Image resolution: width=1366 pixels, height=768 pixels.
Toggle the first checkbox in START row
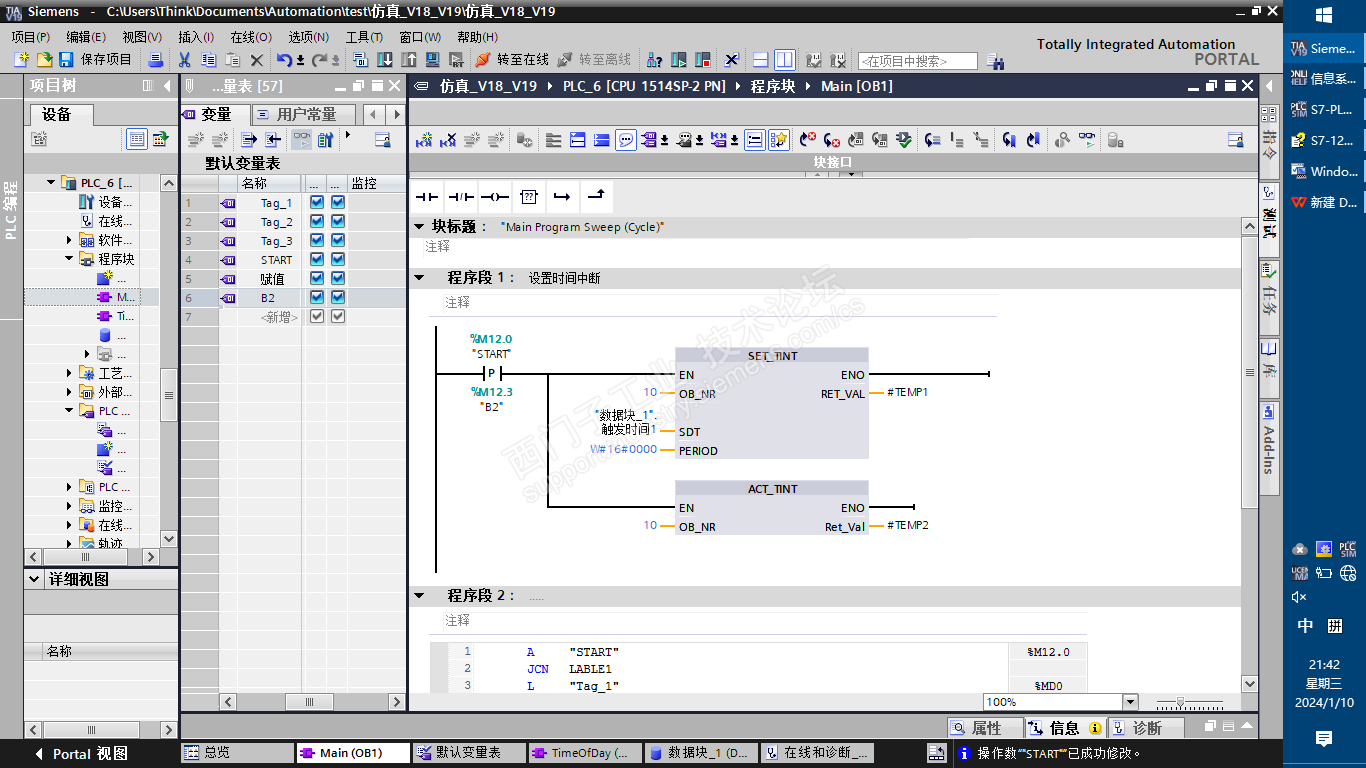pos(317,260)
